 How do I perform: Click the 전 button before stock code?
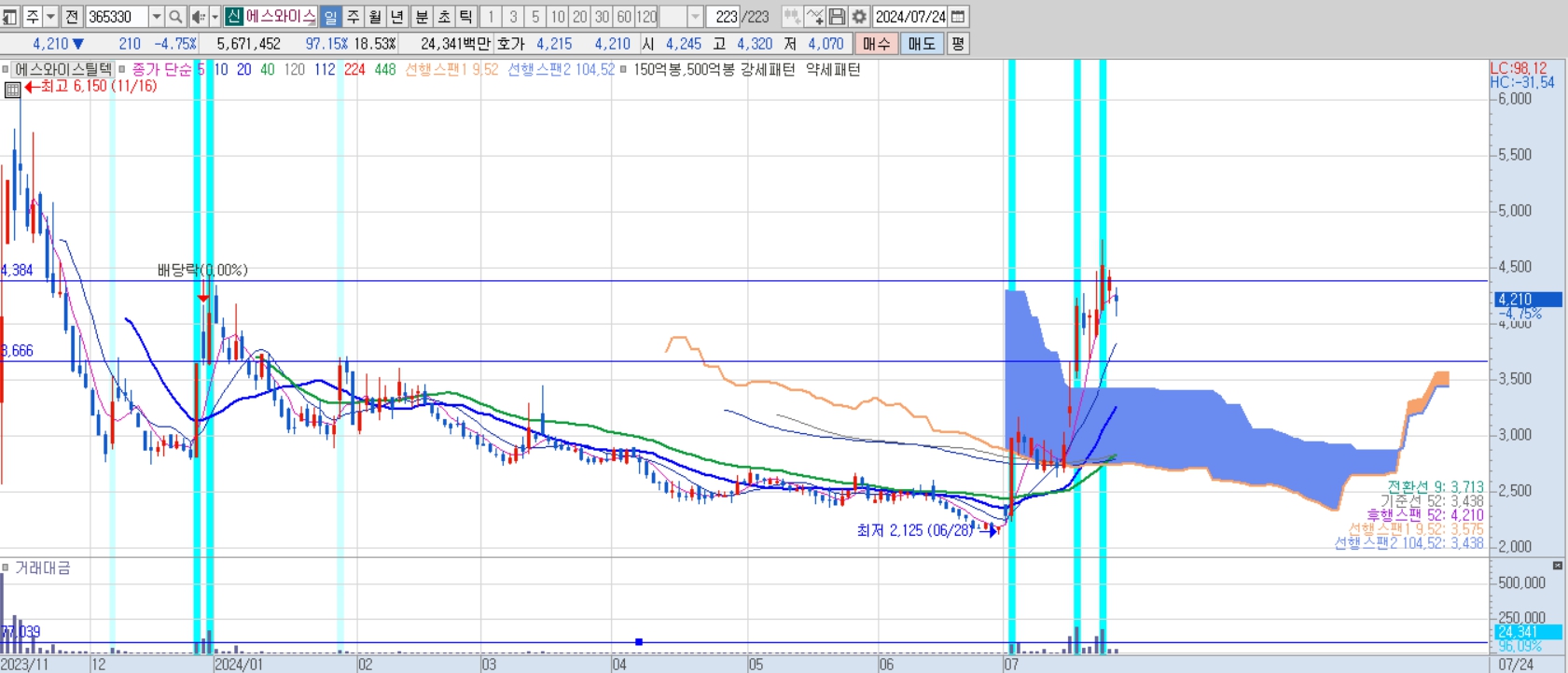pos(72,17)
